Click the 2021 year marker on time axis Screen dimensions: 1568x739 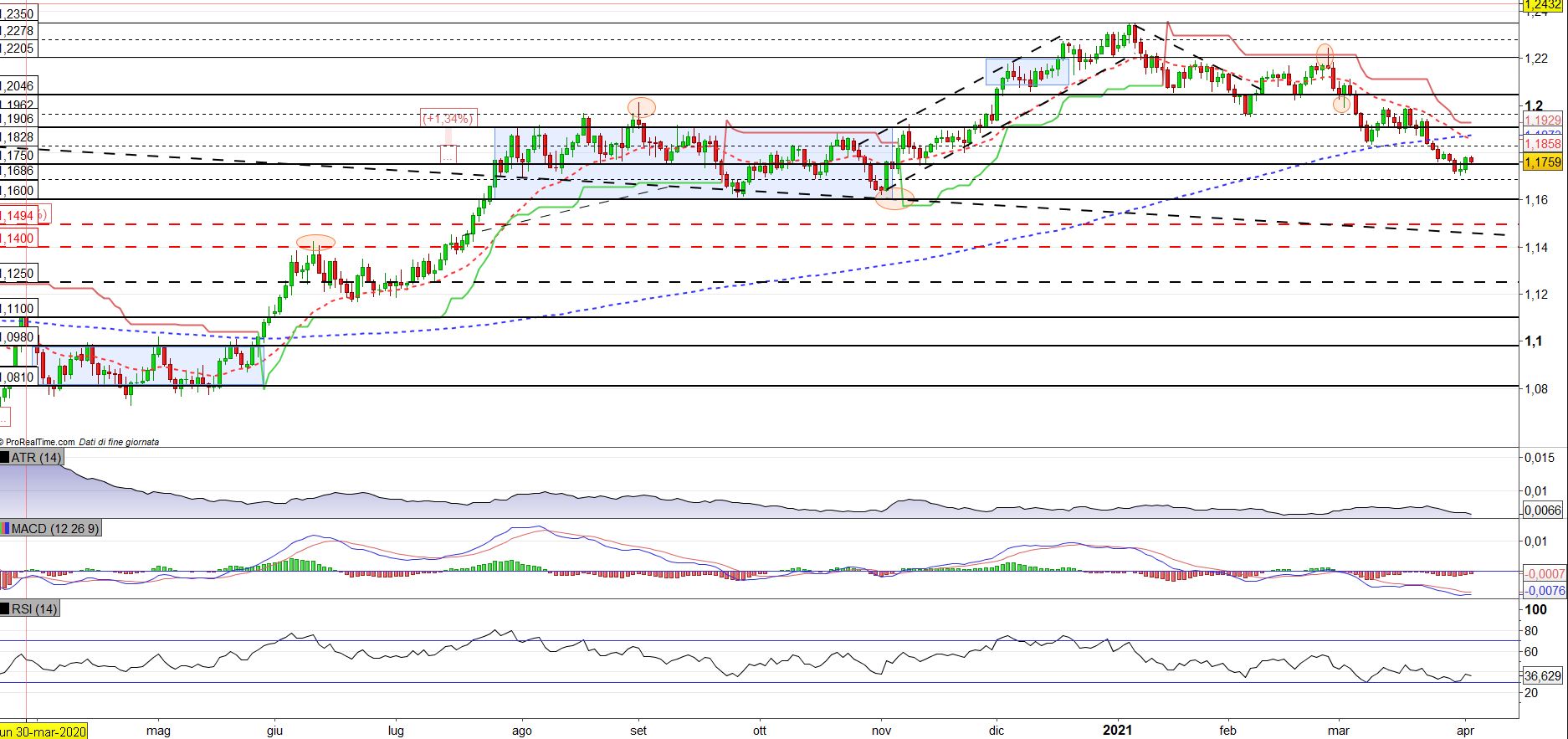pyautogui.click(x=1117, y=730)
